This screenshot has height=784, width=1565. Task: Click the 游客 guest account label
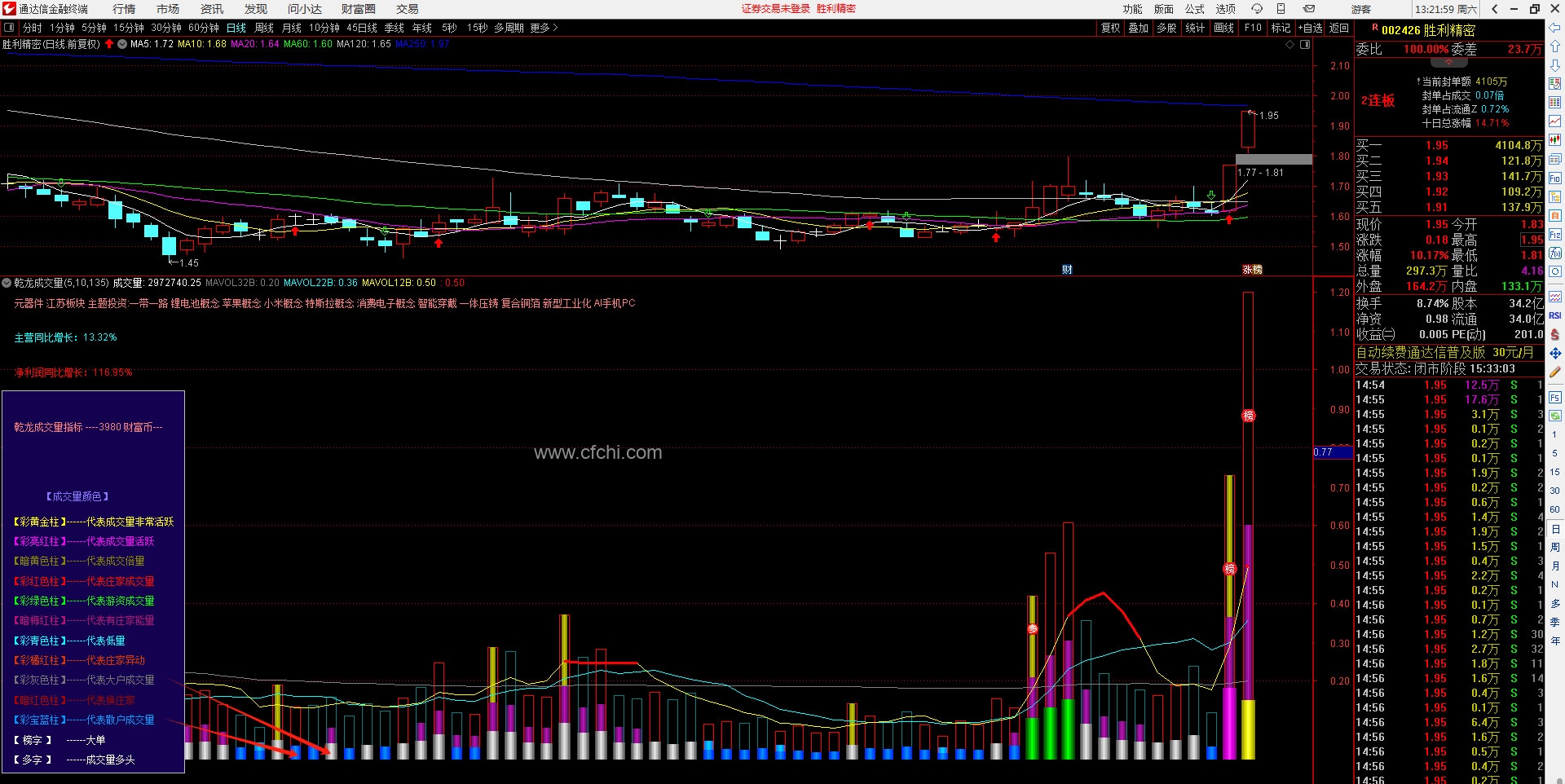coord(1361,9)
